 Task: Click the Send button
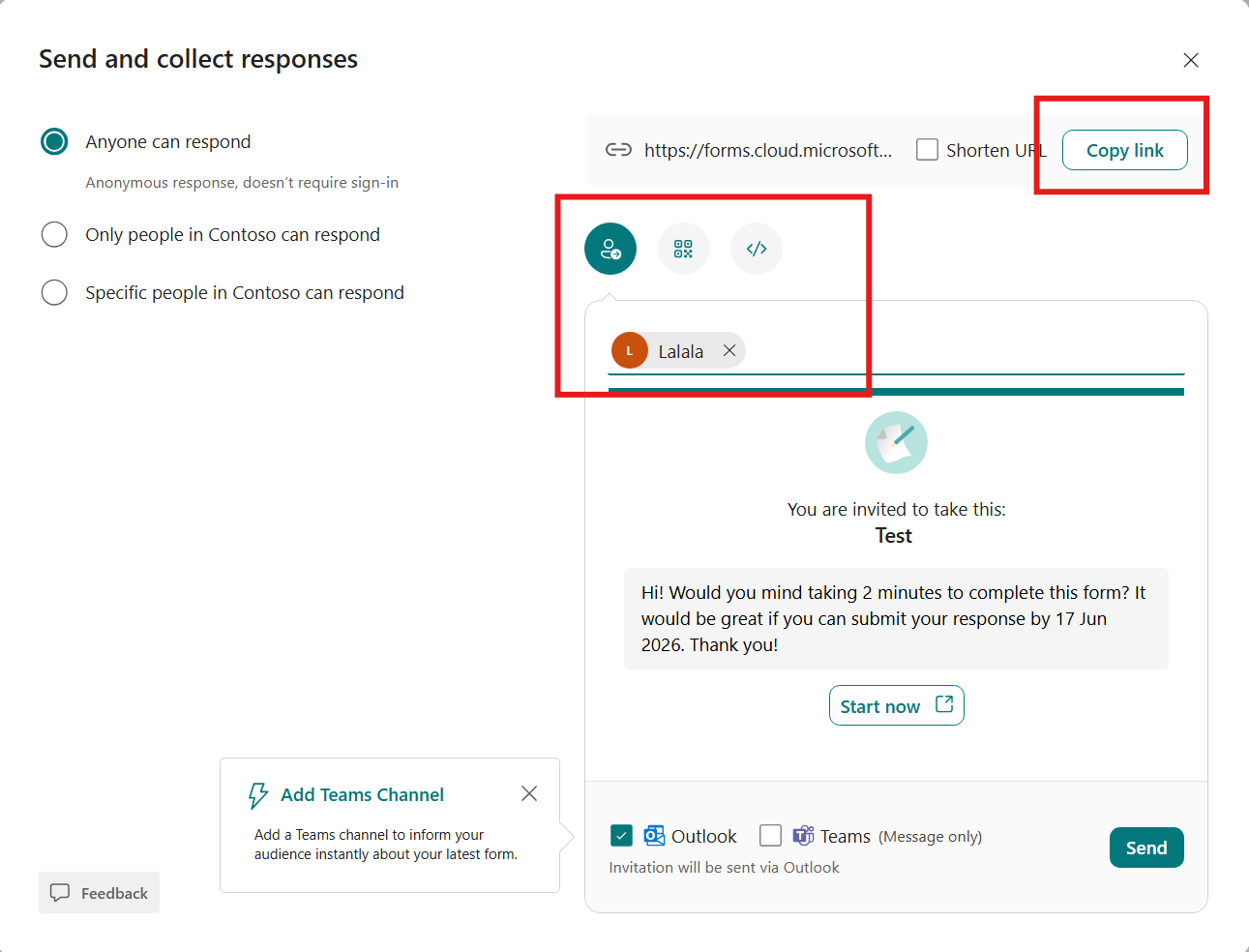pos(1146,848)
